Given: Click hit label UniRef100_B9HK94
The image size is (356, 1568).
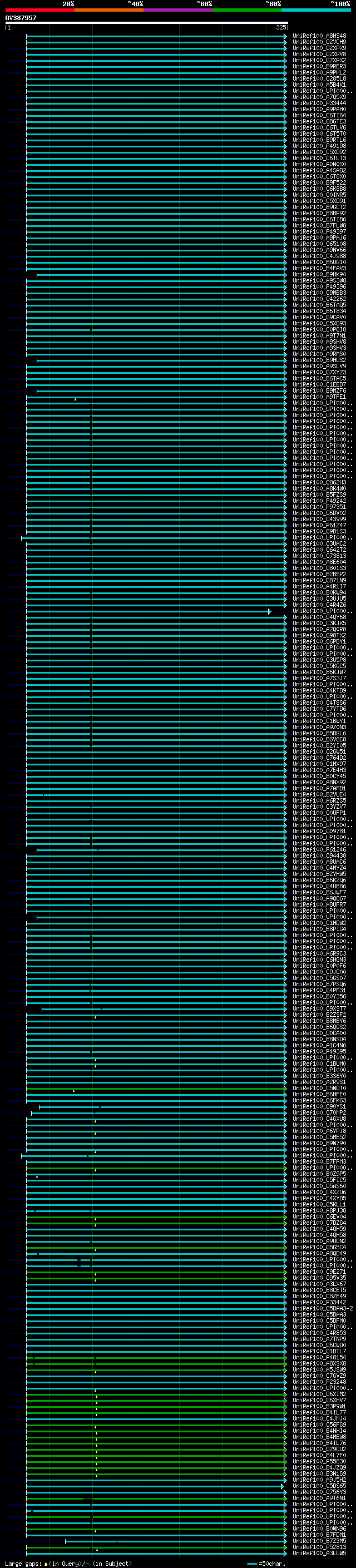Looking at the screenshot, I should (319, 275).
